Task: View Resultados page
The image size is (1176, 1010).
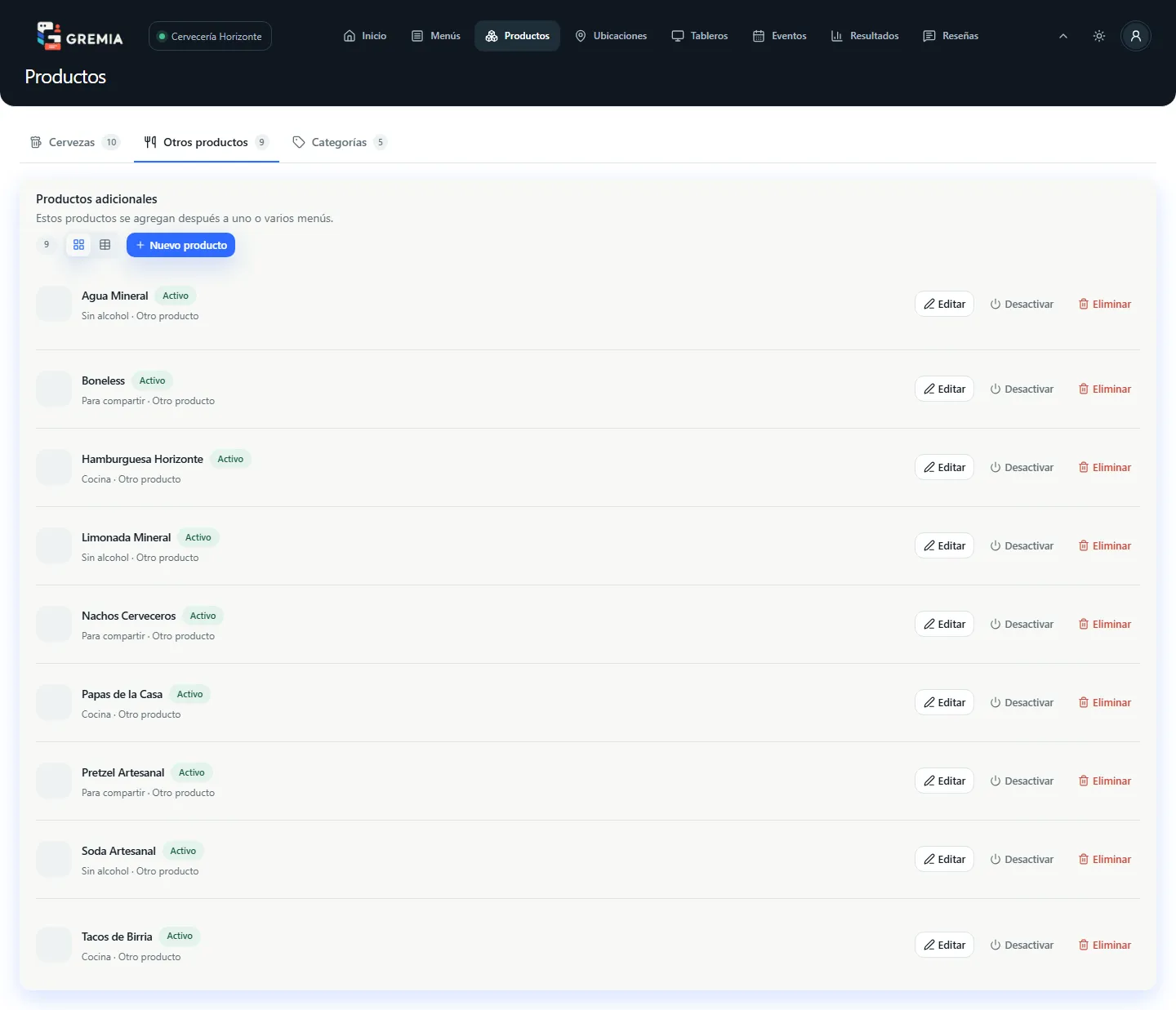Action: [x=865, y=36]
